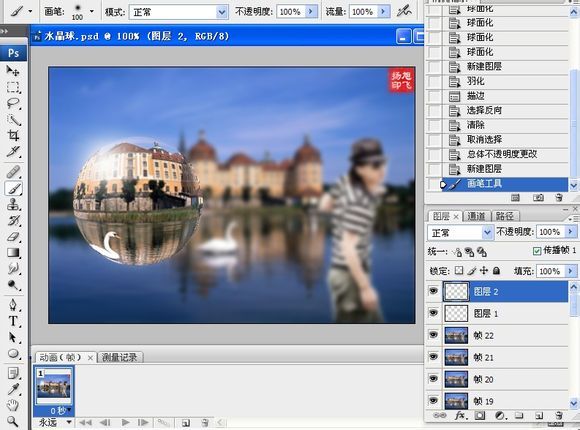Select the Zoom magnifier tool
The height and width of the screenshot is (430, 580).
[x=13, y=421]
